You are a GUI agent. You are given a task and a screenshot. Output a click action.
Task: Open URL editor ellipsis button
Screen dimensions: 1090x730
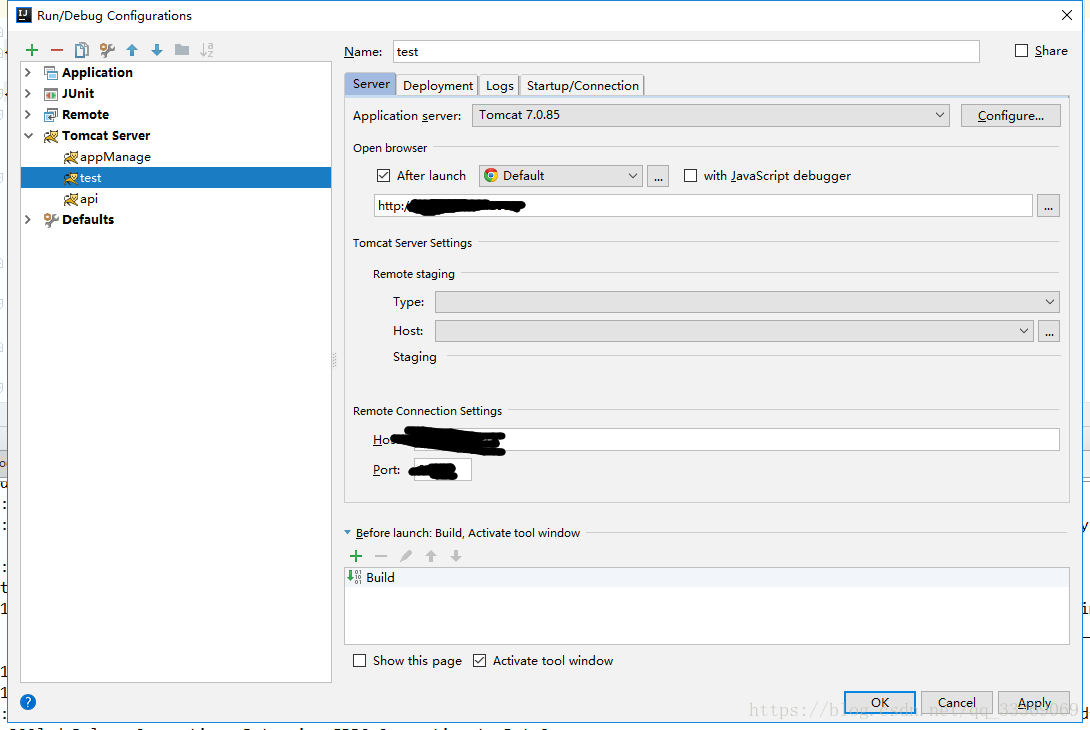tap(1048, 206)
